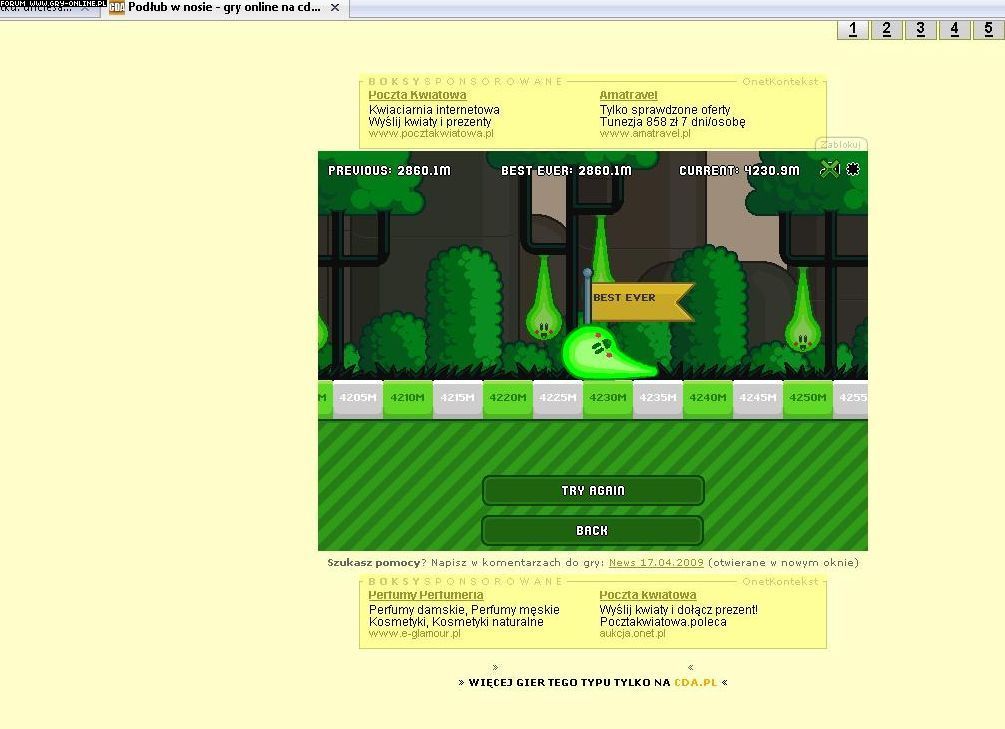The image size is (1005, 729).
Task: Click the green slime blob on the ground
Action: [609, 351]
